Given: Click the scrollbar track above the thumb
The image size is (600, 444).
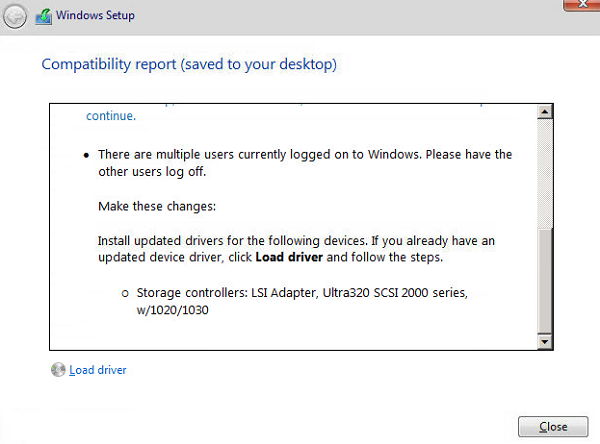Looking at the screenshot, I should [545, 173].
